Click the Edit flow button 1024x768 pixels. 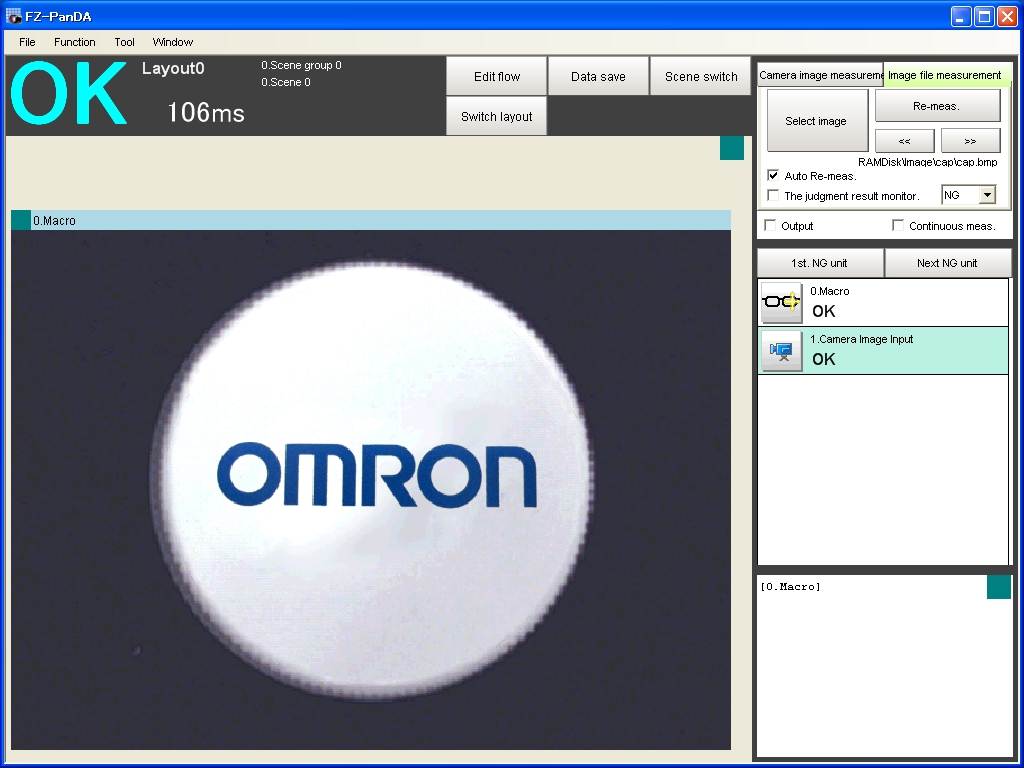coord(496,76)
